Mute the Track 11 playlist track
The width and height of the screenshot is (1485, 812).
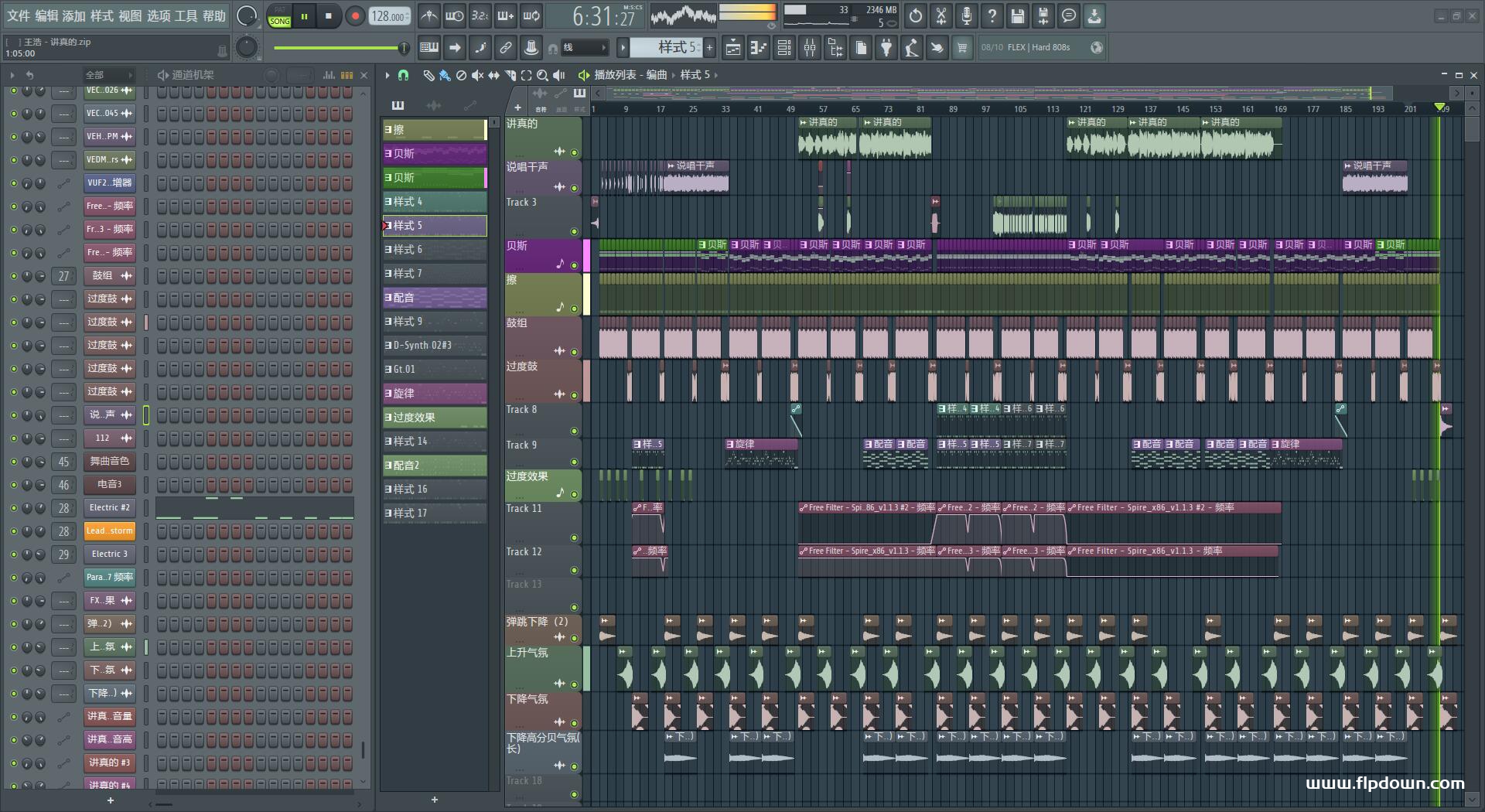tap(574, 537)
